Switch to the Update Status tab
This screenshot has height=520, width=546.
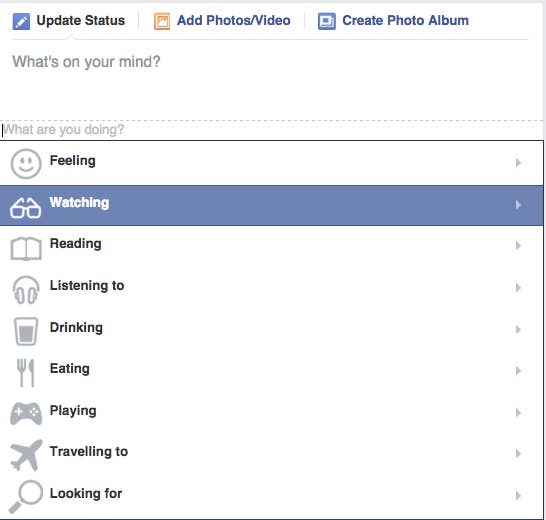[x=69, y=21]
